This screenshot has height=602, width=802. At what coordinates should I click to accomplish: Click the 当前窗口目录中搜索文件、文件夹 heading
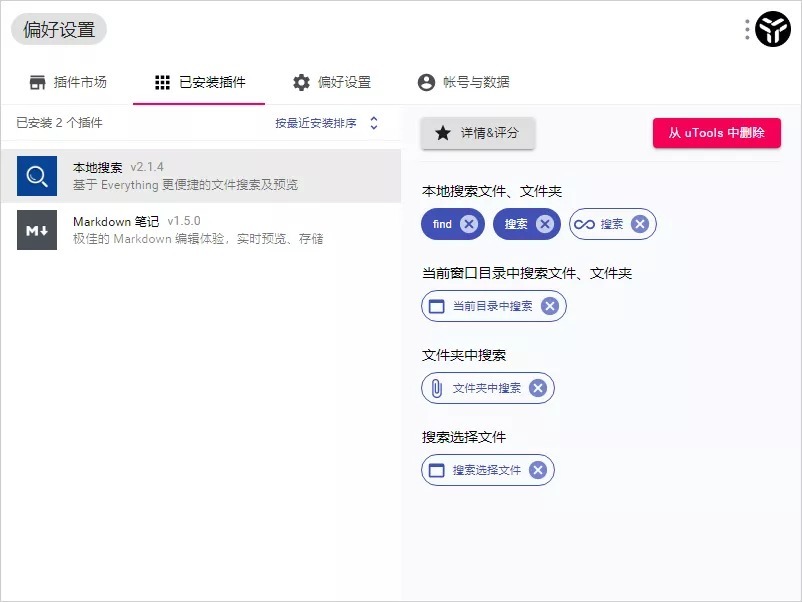tap(527, 273)
